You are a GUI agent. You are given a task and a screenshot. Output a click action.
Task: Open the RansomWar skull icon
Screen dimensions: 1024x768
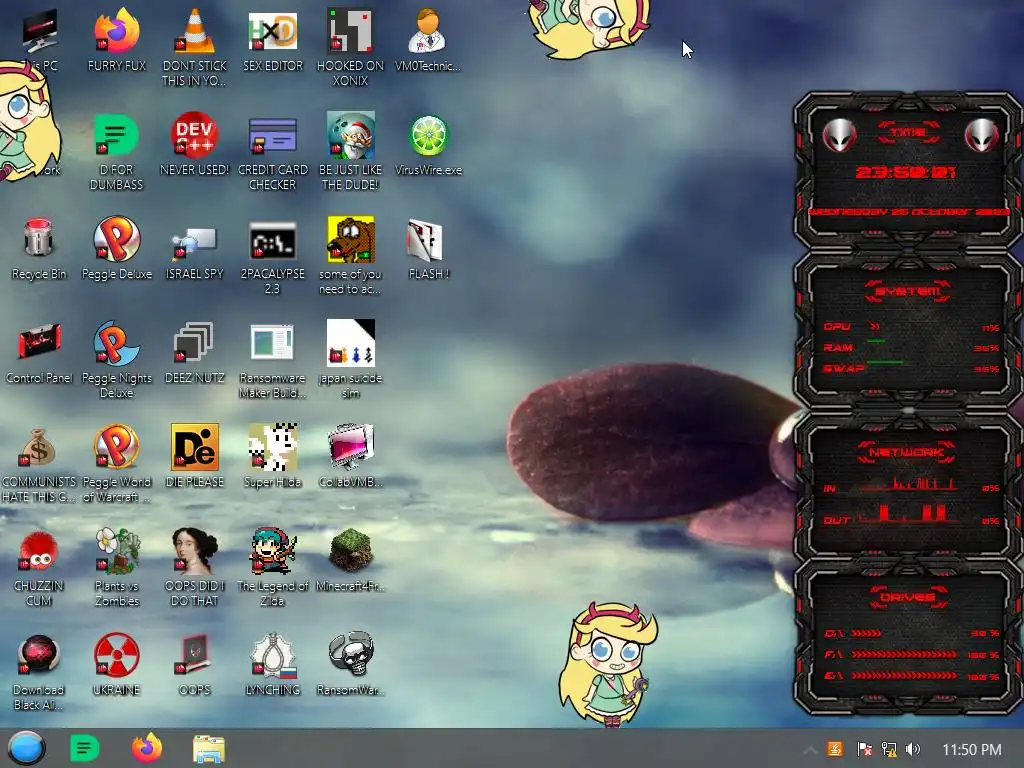point(351,654)
